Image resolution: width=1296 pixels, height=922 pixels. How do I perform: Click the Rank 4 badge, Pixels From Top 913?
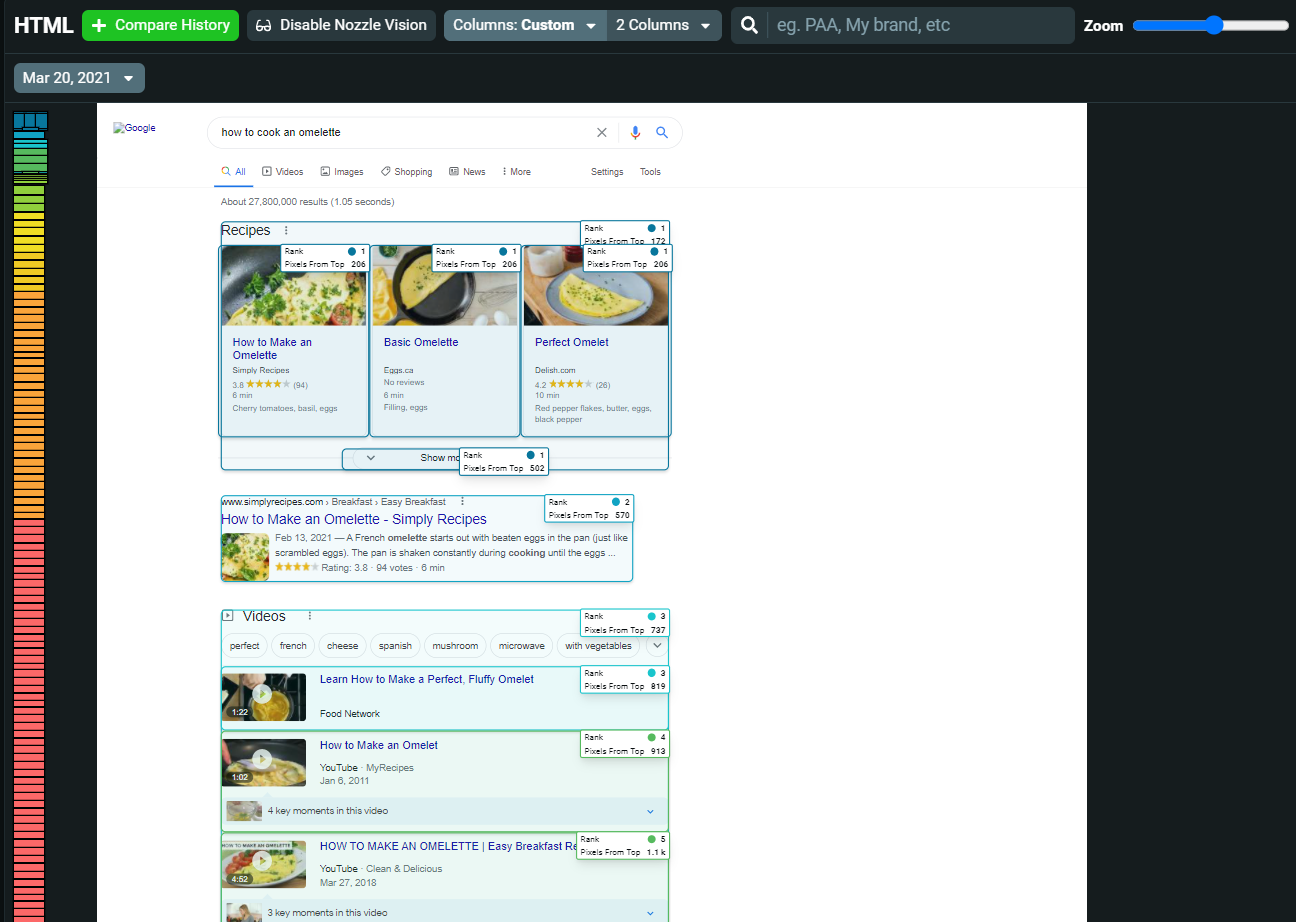tap(625, 744)
